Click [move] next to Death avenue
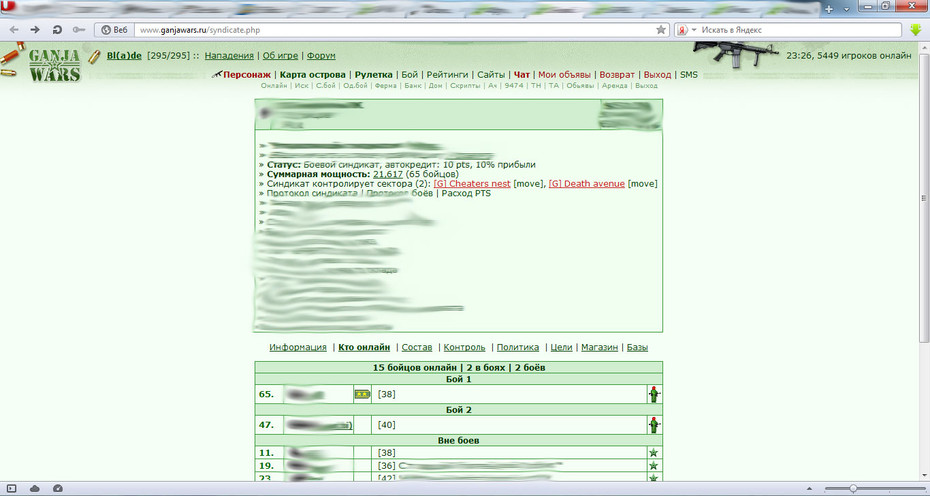930x496 pixels. pos(642,184)
